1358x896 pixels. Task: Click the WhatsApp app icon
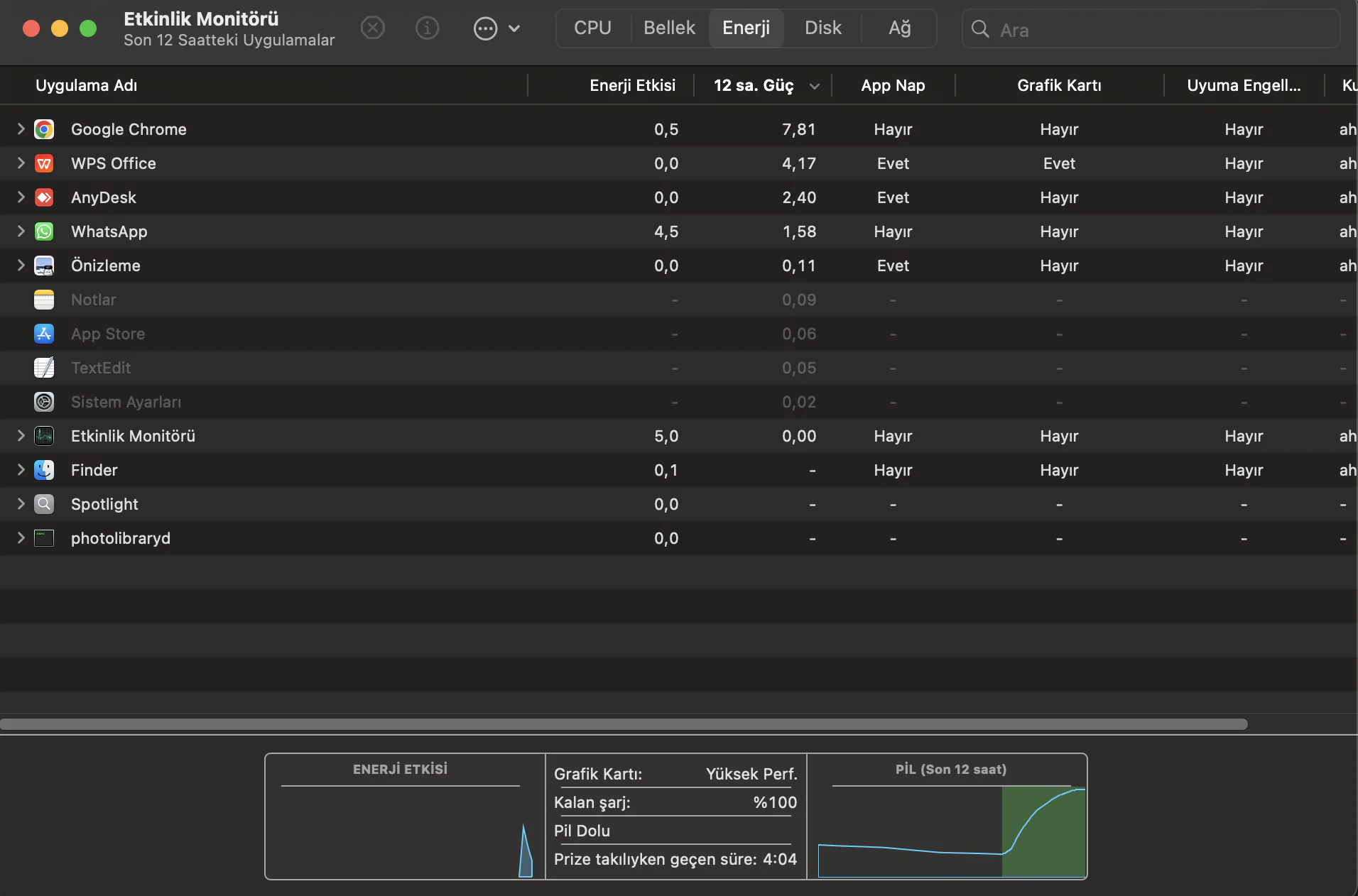(x=44, y=231)
